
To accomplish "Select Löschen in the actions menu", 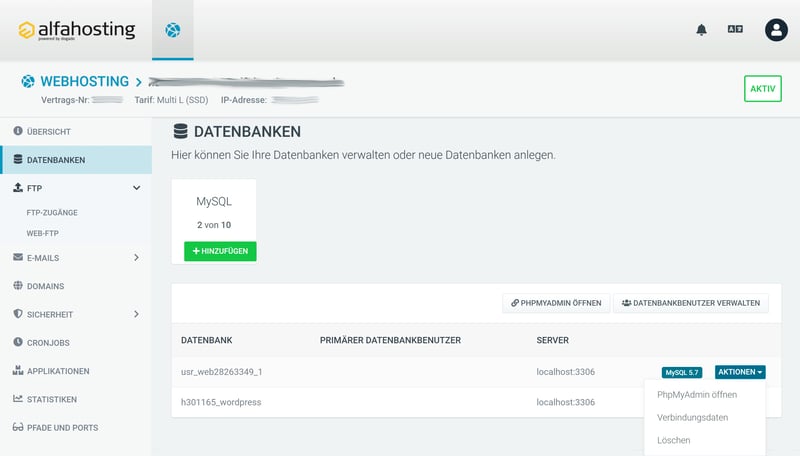I will (x=673, y=440).
